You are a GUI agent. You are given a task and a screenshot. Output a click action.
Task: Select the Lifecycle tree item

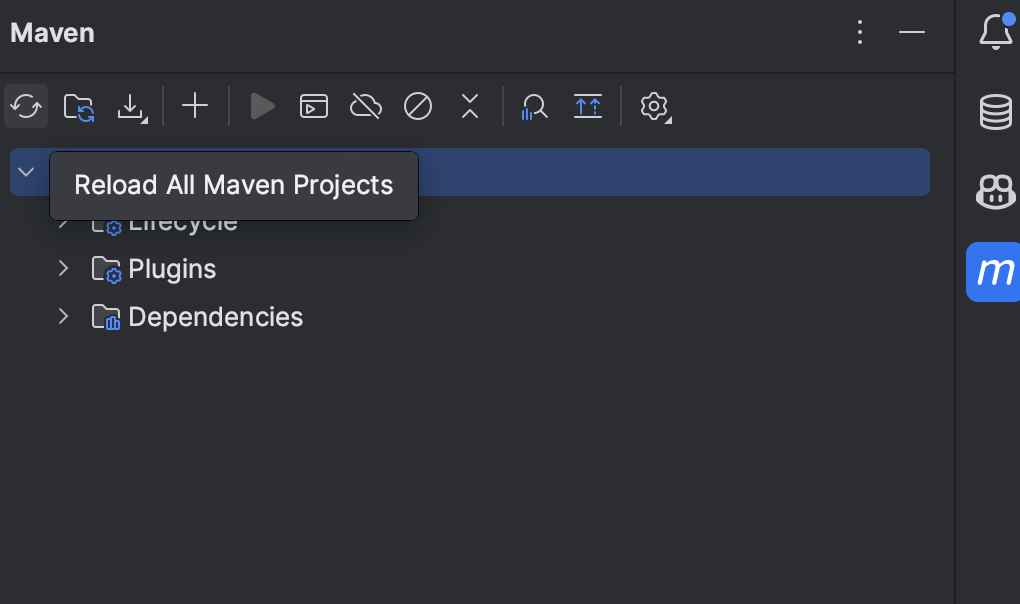click(183, 226)
